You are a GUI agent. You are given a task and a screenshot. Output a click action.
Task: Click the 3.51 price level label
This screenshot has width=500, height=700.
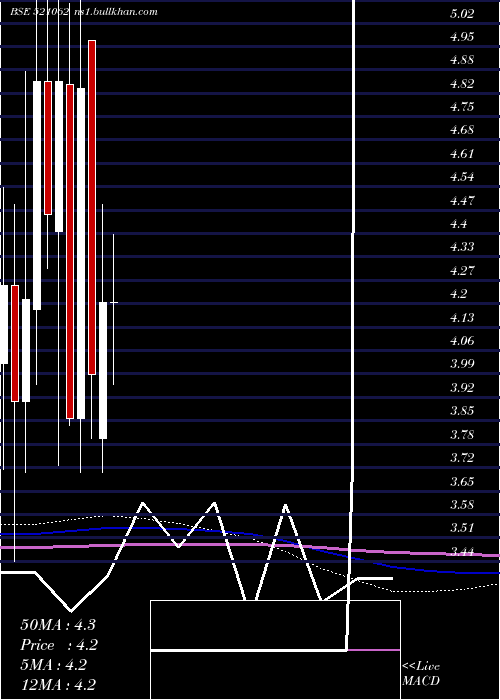pos(462,528)
